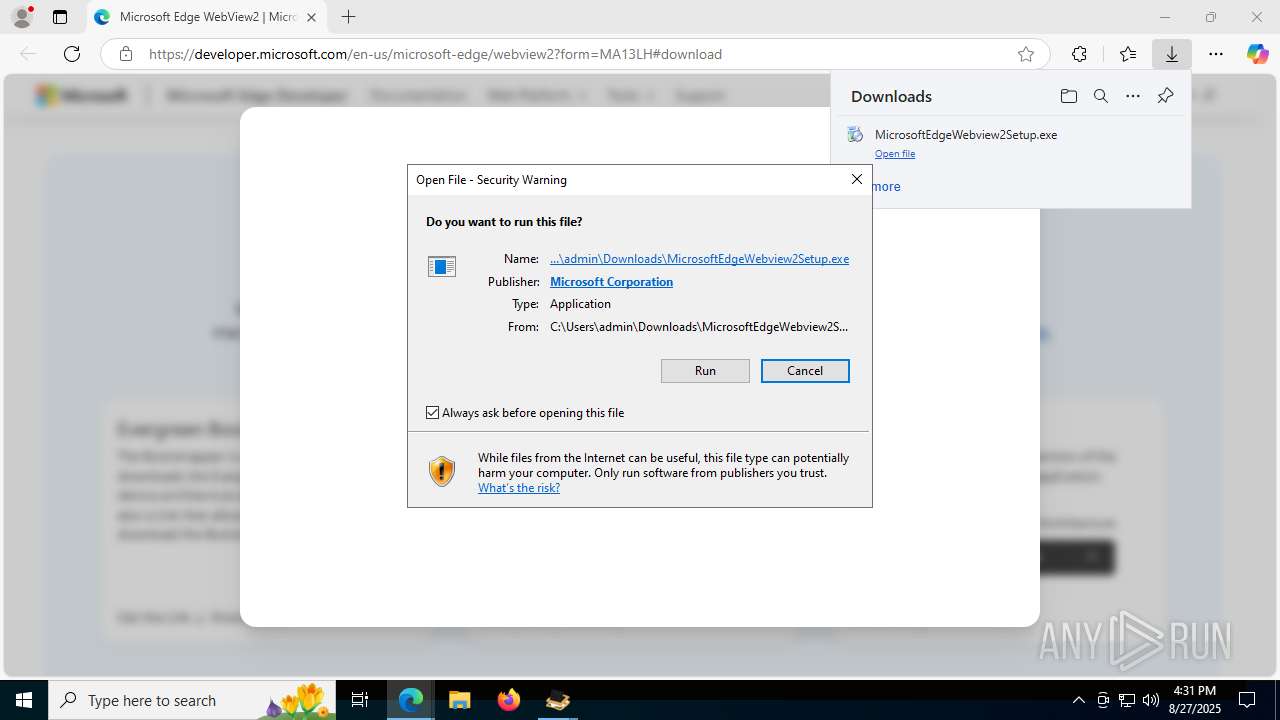1280x720 pixels.
Task: Click the browser Back arrow
Action: pyautogui.click(x=28, y=54)
